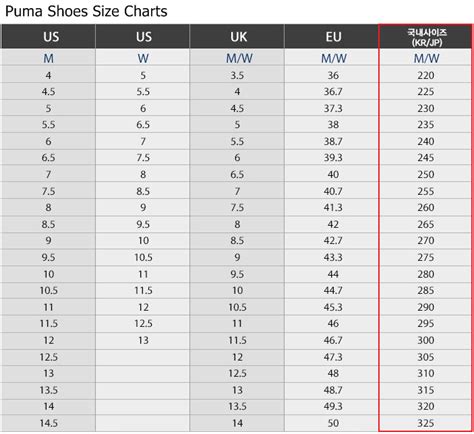Select US men's size 6 cell
Screen dimensions: 474x434
(x=48, y=141)
